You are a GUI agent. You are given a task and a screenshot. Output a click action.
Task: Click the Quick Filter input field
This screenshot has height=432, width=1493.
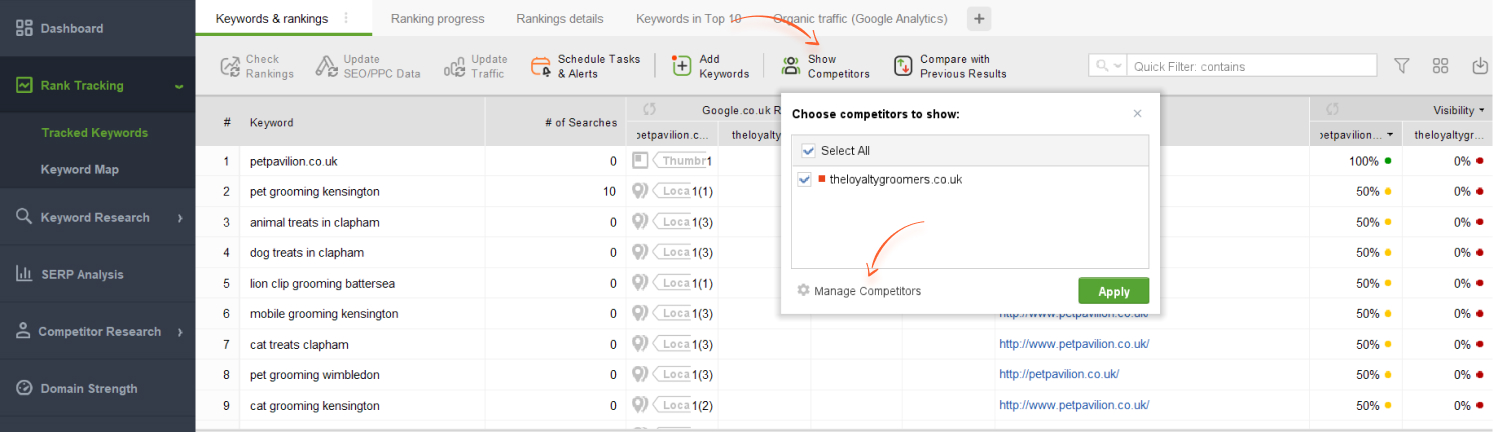[1252, 66]
